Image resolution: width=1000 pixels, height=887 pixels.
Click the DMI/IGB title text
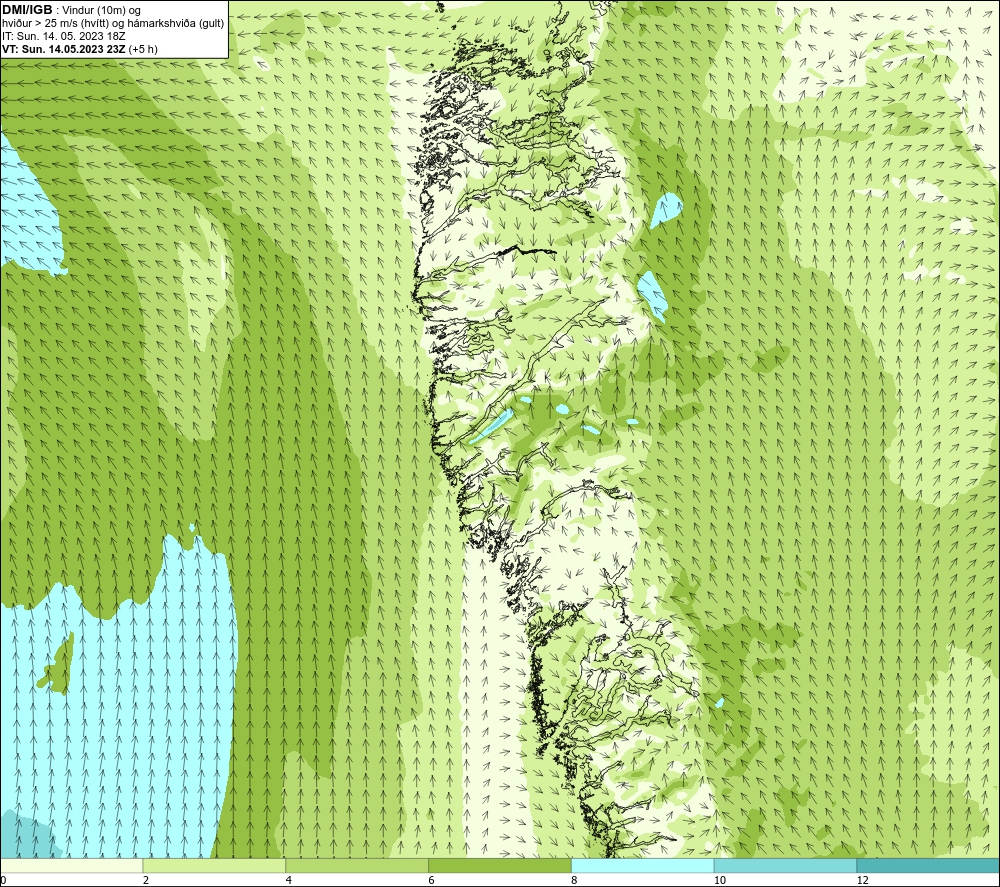pos(27,10)
